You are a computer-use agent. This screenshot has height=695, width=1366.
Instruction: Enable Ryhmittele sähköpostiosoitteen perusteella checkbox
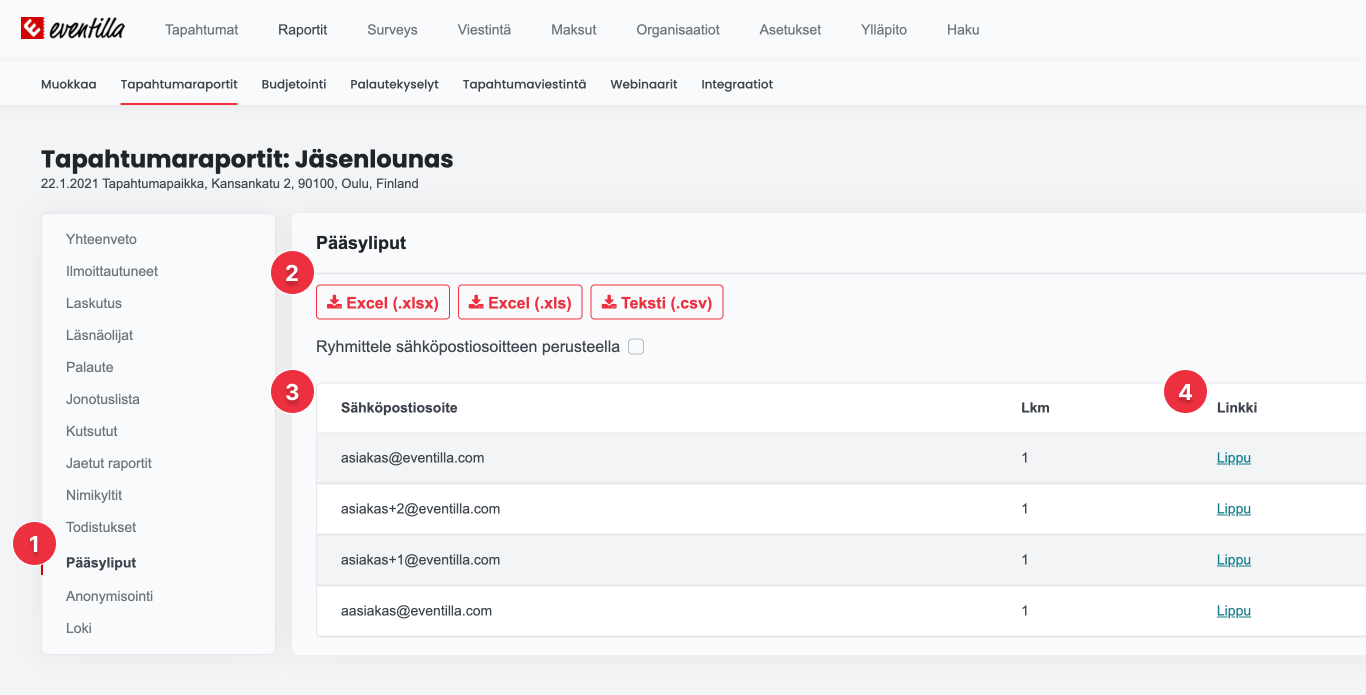click(x=636, y=347)
